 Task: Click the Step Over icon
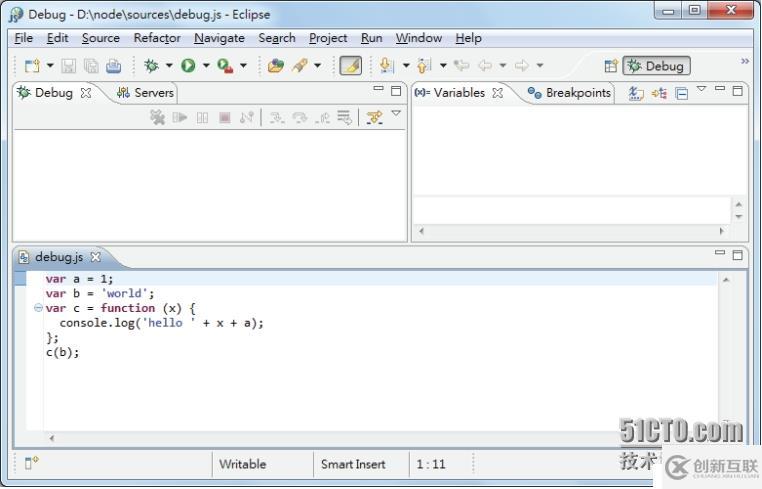click(300, 117)
